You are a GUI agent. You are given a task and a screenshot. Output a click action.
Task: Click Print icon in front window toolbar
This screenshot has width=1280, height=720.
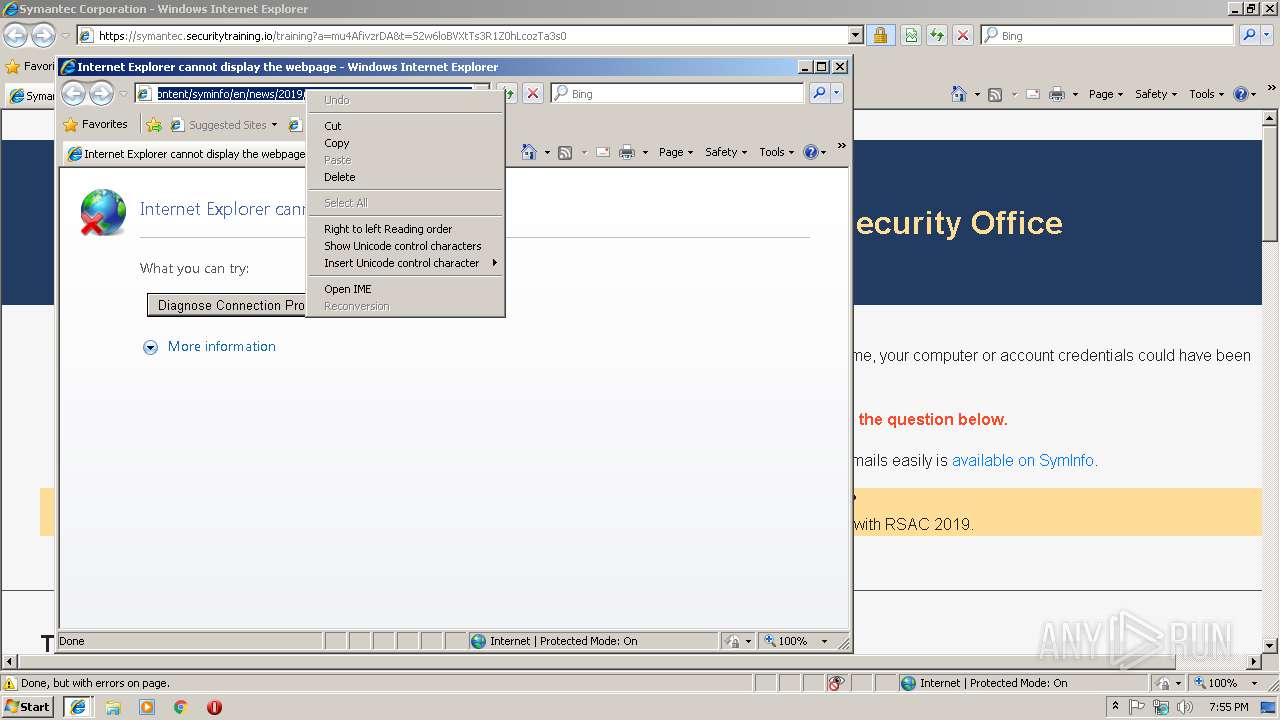pos(627,152)
